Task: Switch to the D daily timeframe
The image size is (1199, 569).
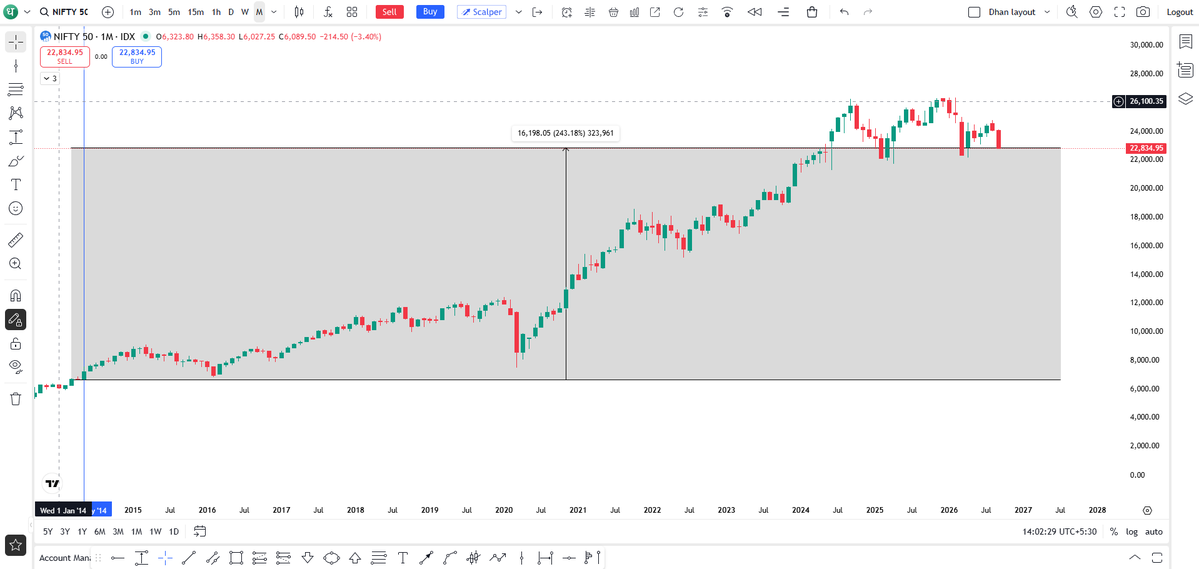Action: click(231, 12)
